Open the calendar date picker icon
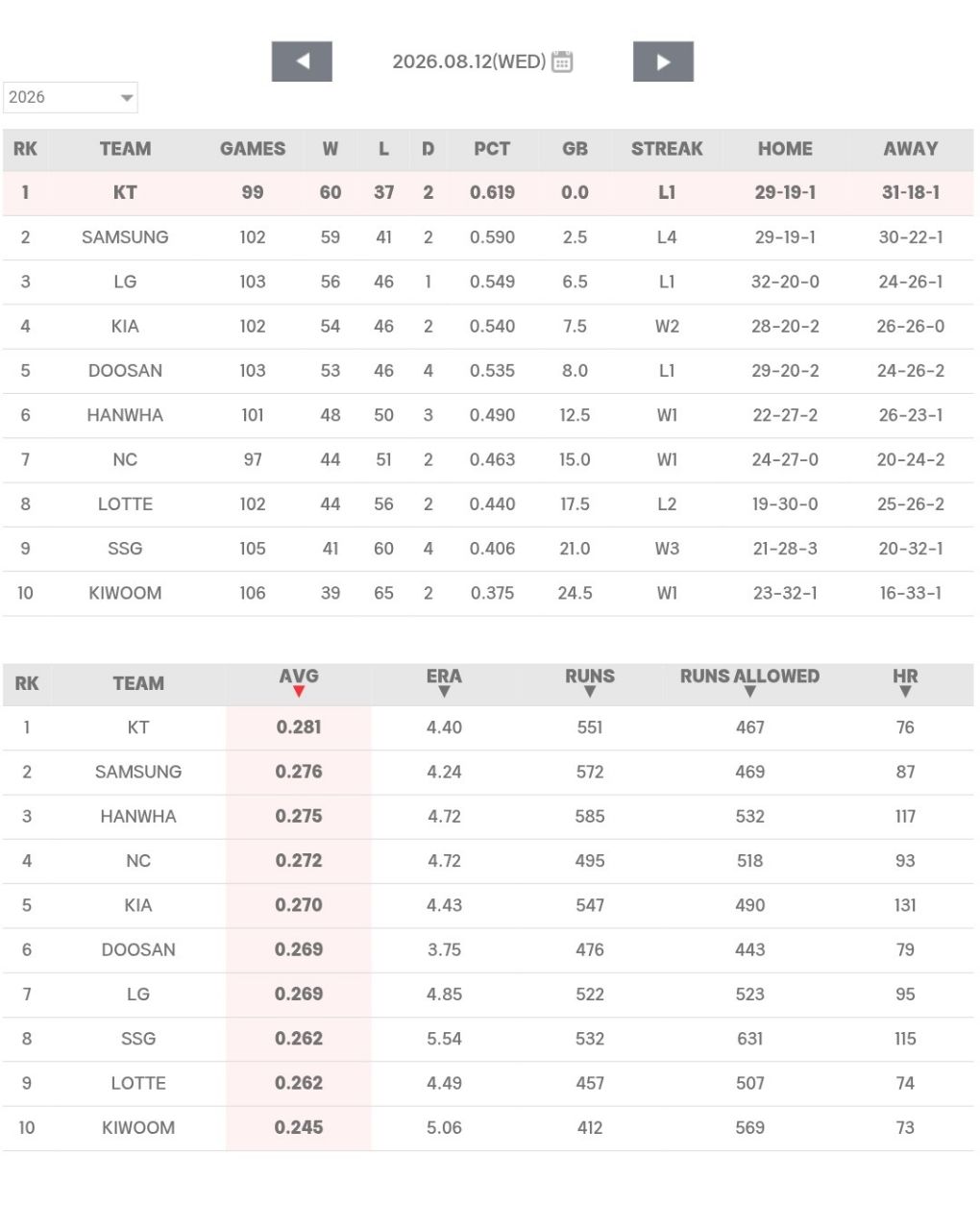Viewport: 980px width, 1230px height. 562,61
